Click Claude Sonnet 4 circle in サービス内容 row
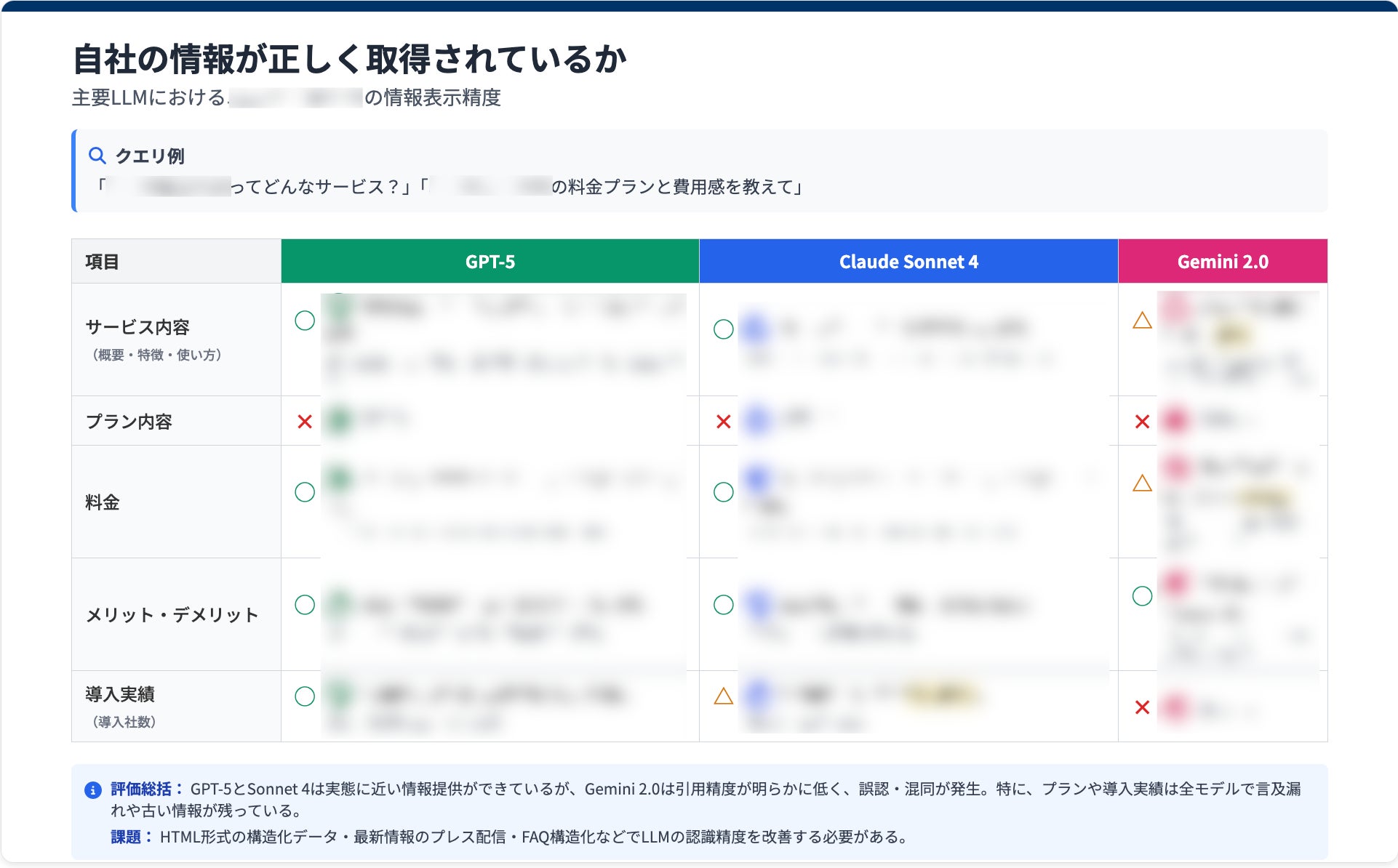 (724, 329)
